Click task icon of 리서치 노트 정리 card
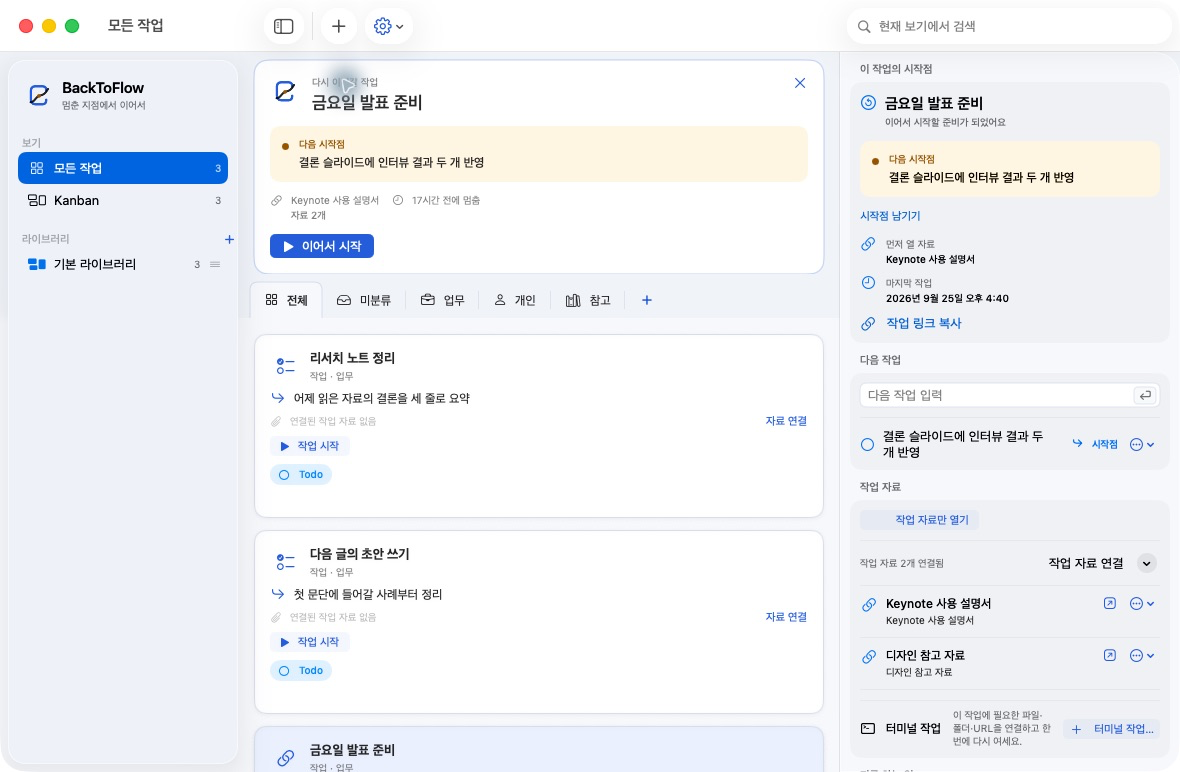The width and height of the screenshot is (1180, 772). (x=285, y=366)
